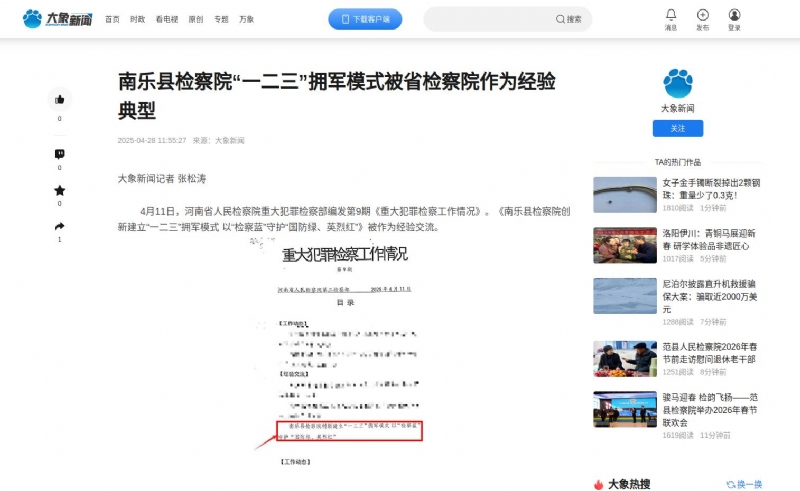Open the 时政 navigation item
This screenshot has width=800, height=491.
pos(137,19)
